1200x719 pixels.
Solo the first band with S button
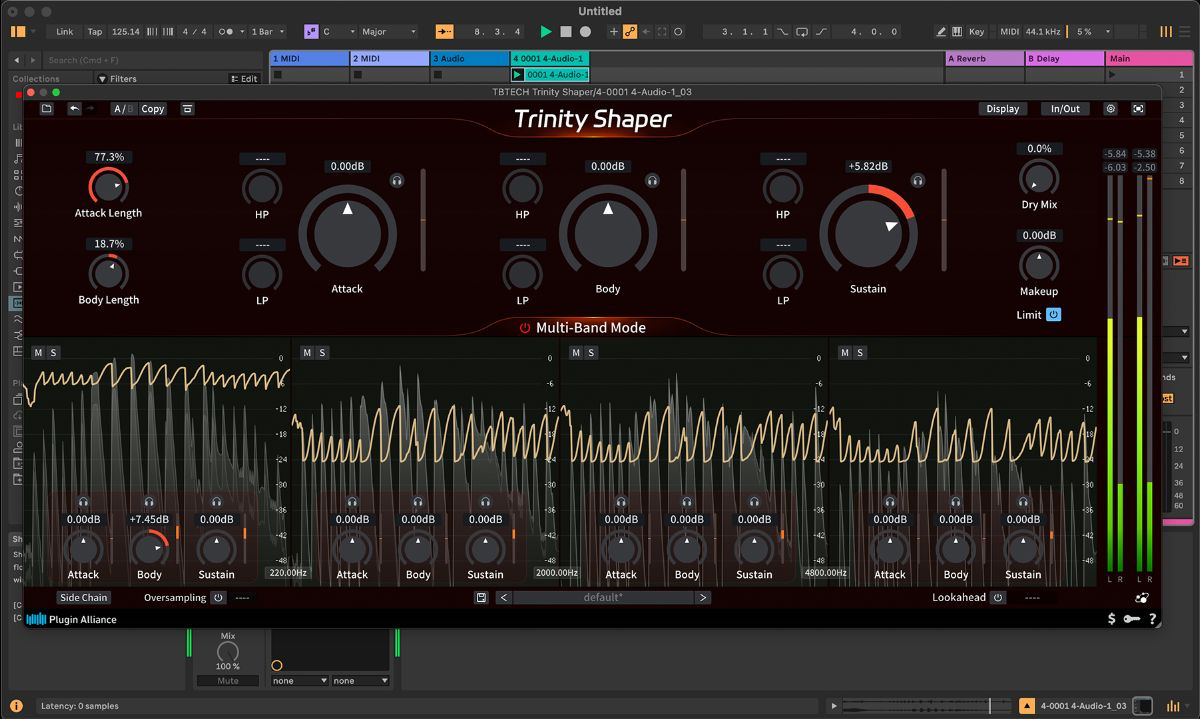[x=53, y=352]
